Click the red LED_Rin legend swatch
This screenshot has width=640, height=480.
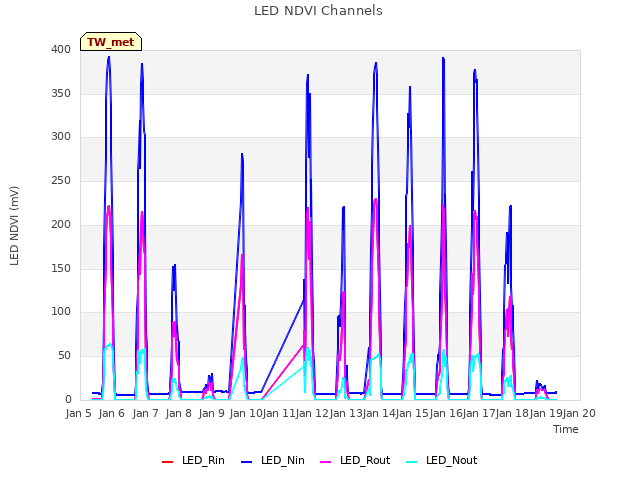coord(168,462)
